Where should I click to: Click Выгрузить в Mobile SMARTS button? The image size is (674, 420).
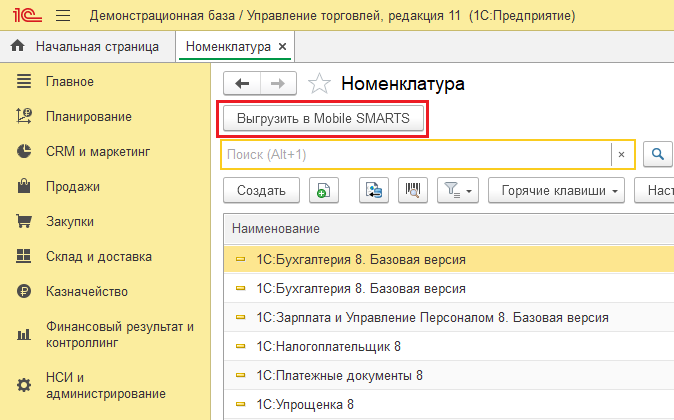coord(323,118)
